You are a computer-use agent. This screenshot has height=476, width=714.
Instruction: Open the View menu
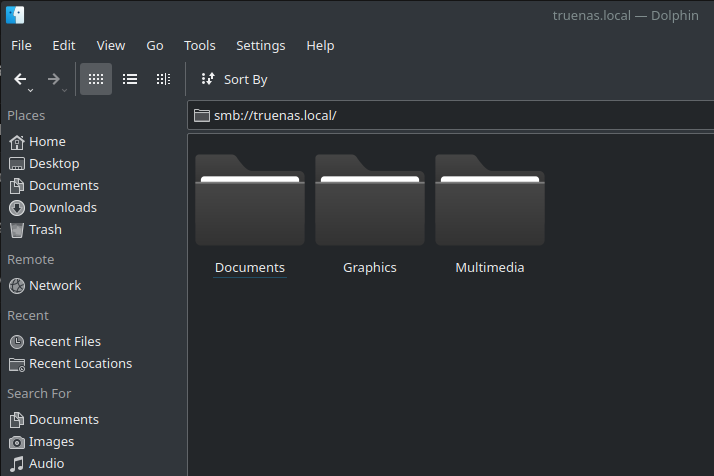pyautogui.click(x=111, y=46)
